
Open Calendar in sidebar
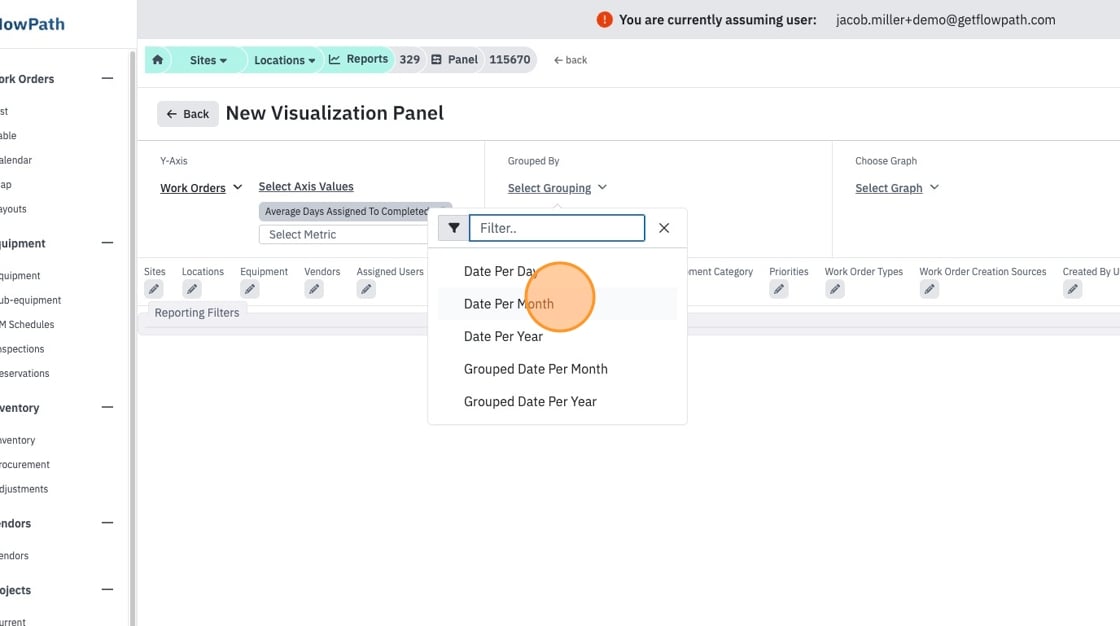click(16, 160)
